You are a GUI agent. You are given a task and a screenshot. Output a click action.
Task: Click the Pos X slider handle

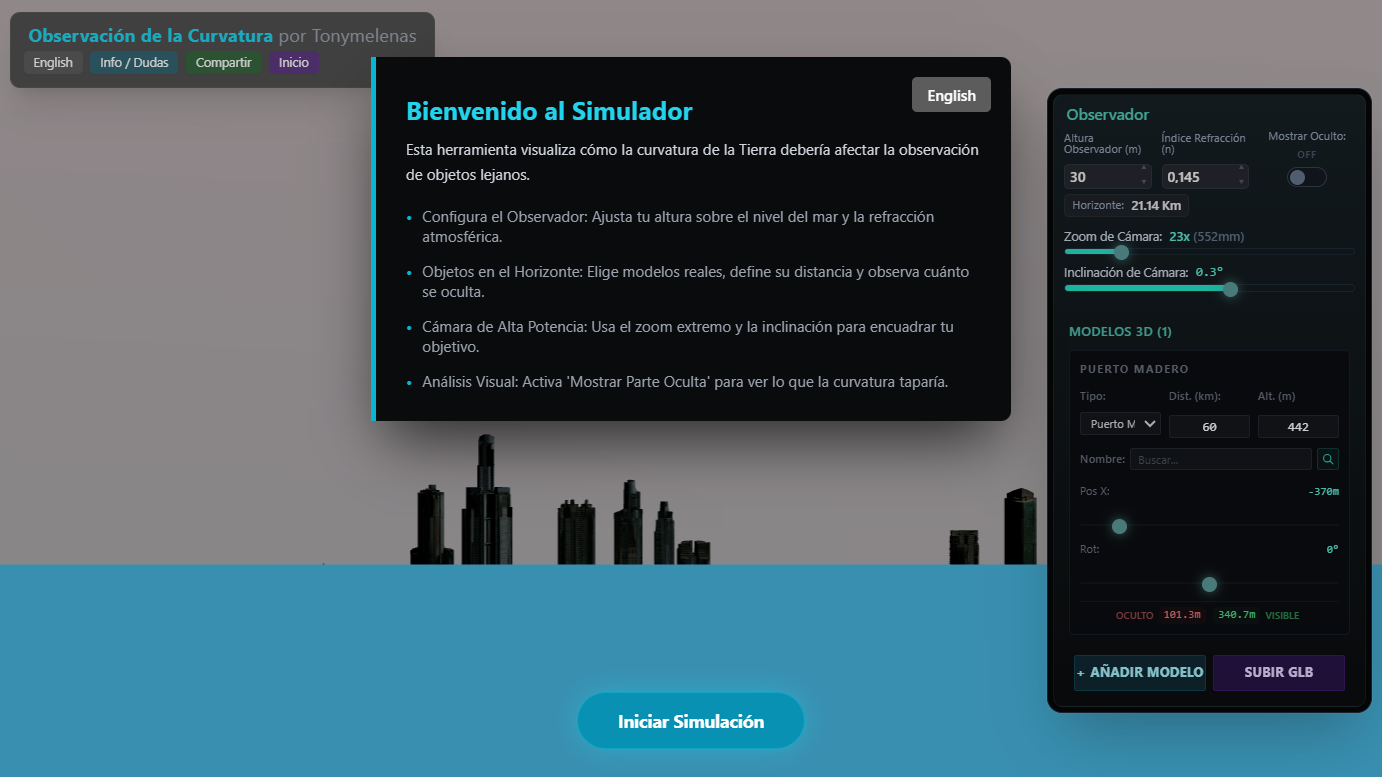click(1119, 526)
